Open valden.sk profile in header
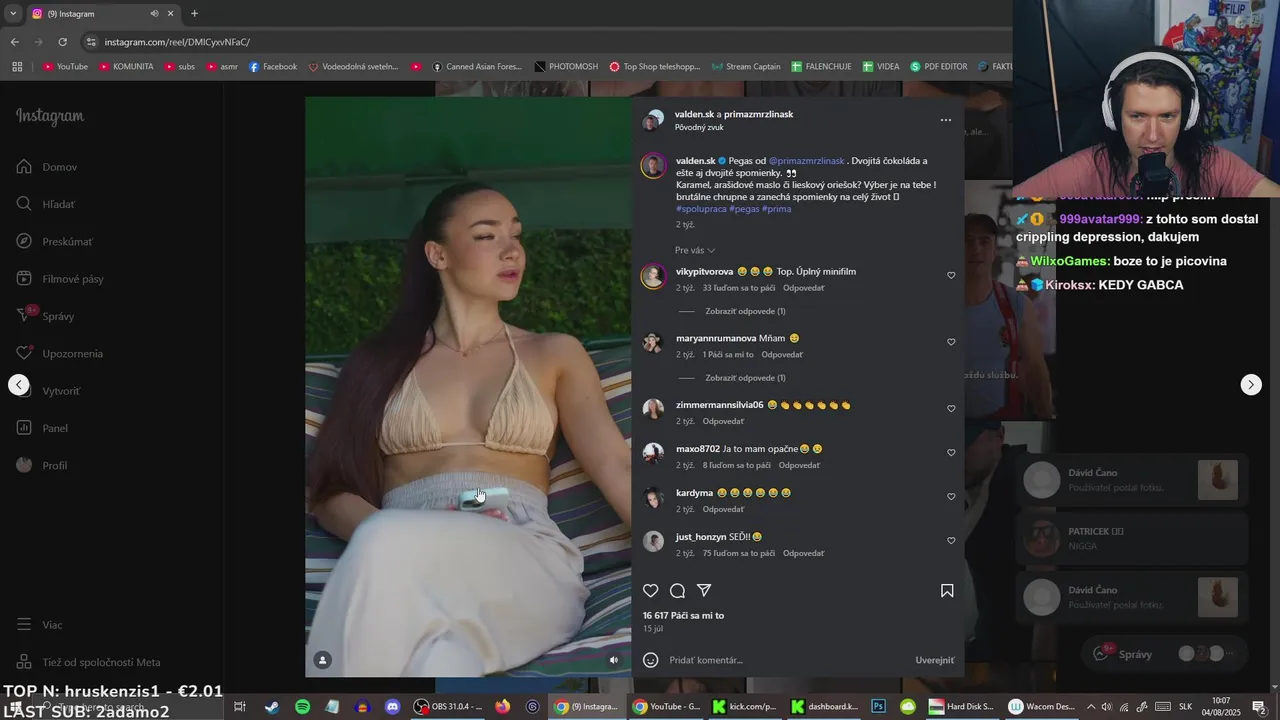Viewport: 1280px width, 720px height. click(695, 114)
